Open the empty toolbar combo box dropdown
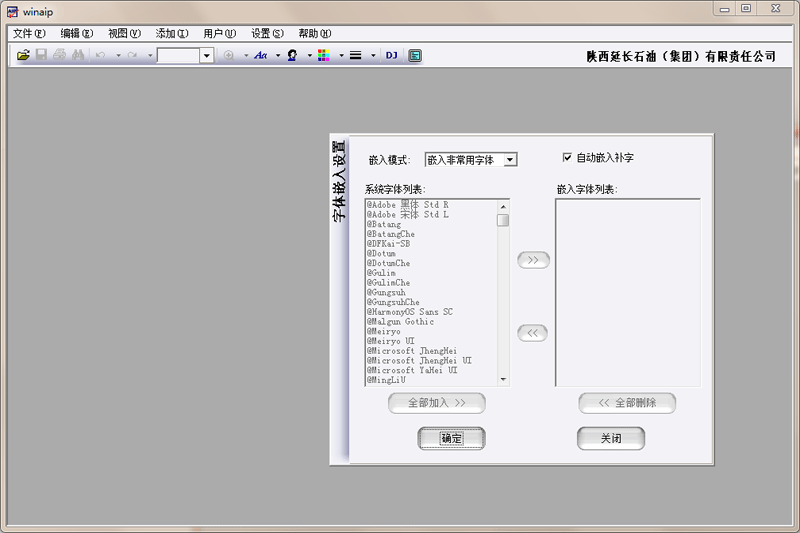The height and width of the screenshot is (533, 800). [207, 56]
